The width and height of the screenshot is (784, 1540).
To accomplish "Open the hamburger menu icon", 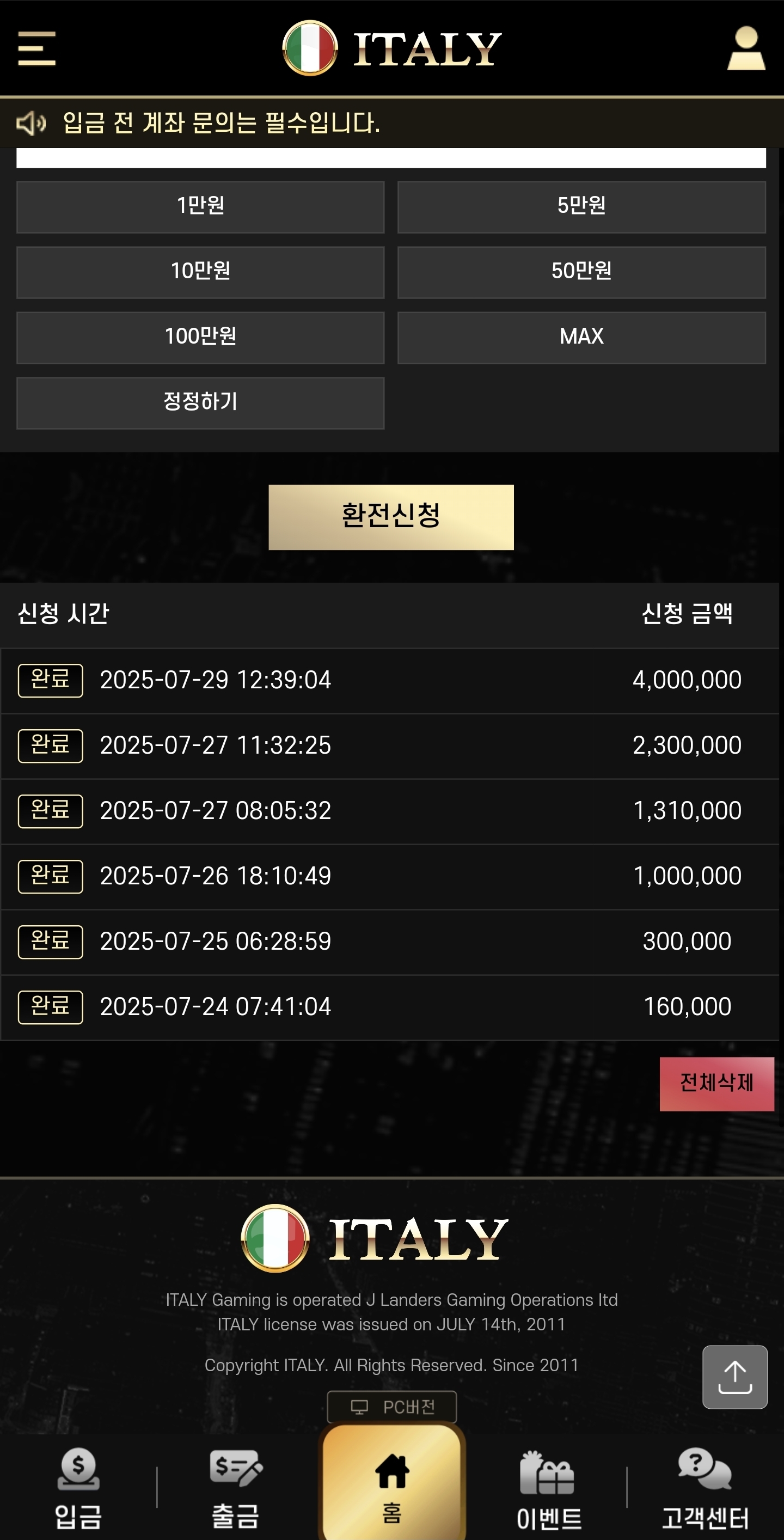I will 36,48.
